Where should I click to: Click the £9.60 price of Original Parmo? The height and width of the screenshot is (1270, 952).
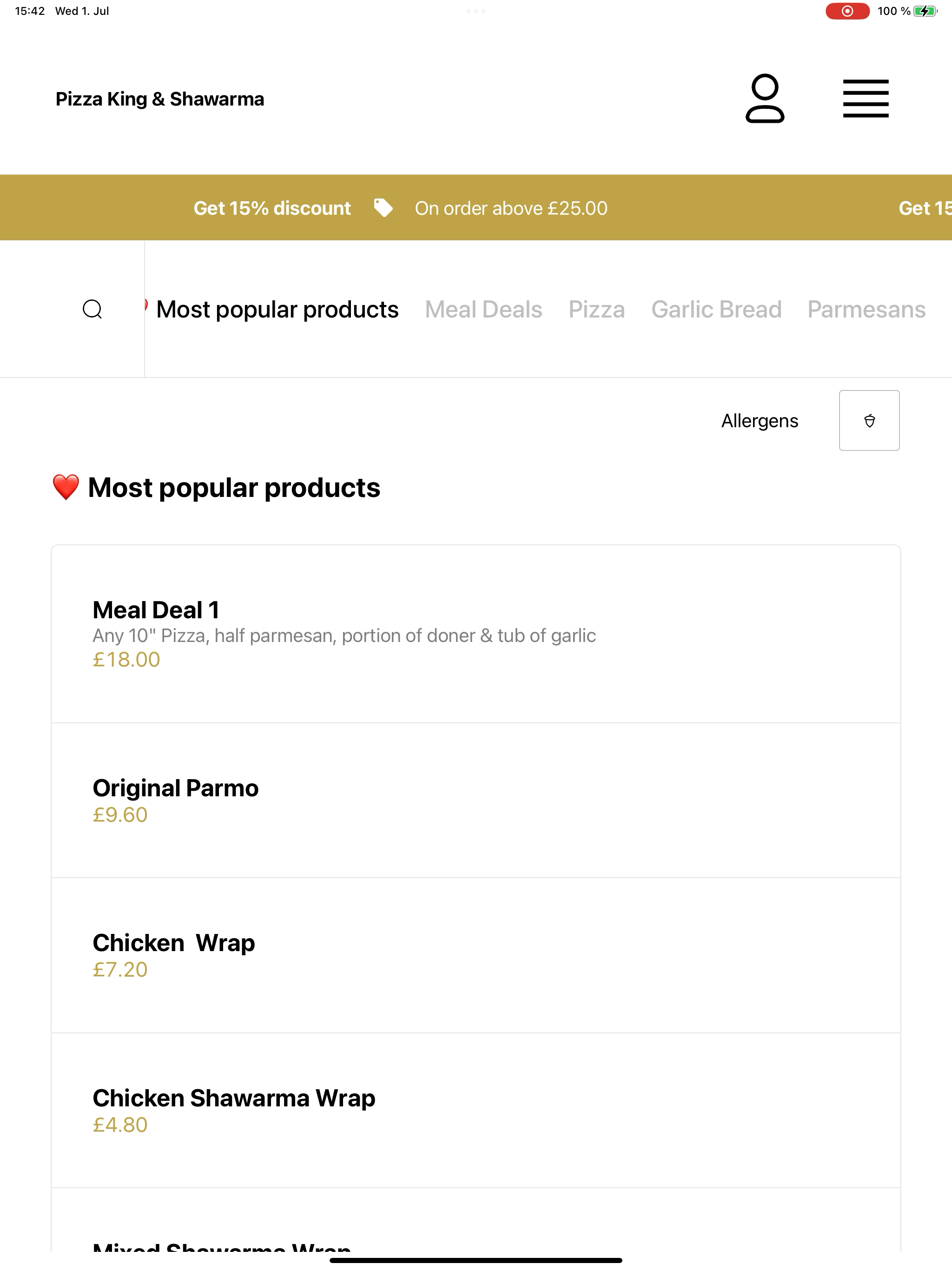point(120,815)
